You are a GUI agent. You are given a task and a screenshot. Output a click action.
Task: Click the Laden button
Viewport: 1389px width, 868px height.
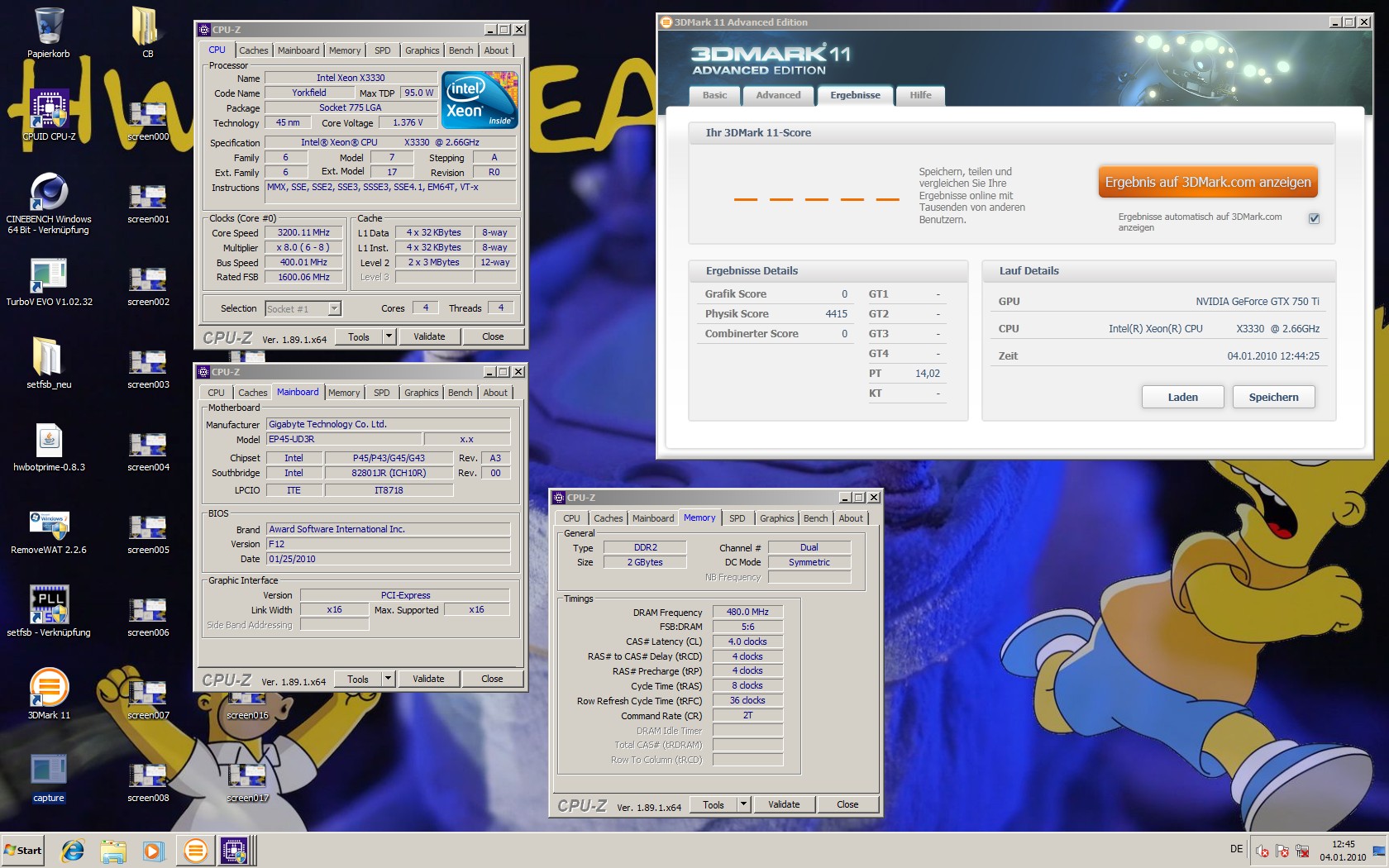coord(1182,397)
